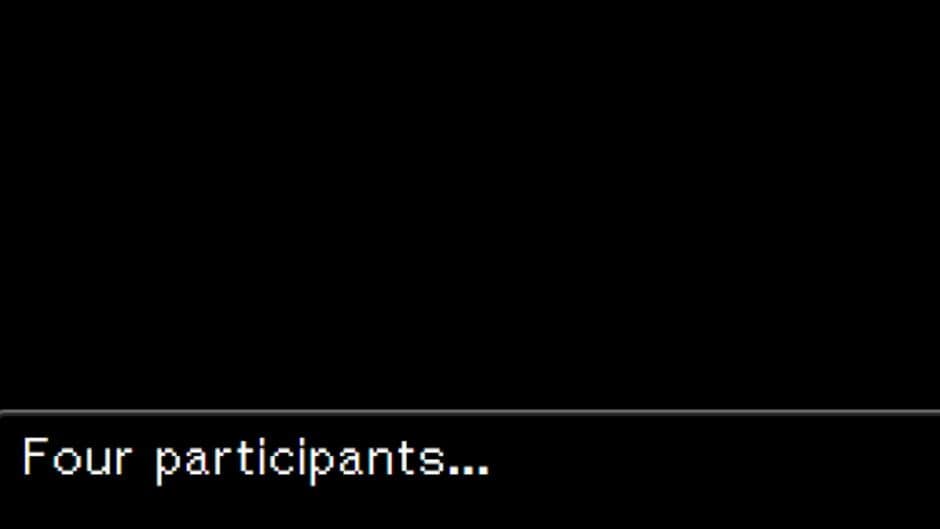Advance the dialogue by clicking the text box

click(x=470, y=470)
